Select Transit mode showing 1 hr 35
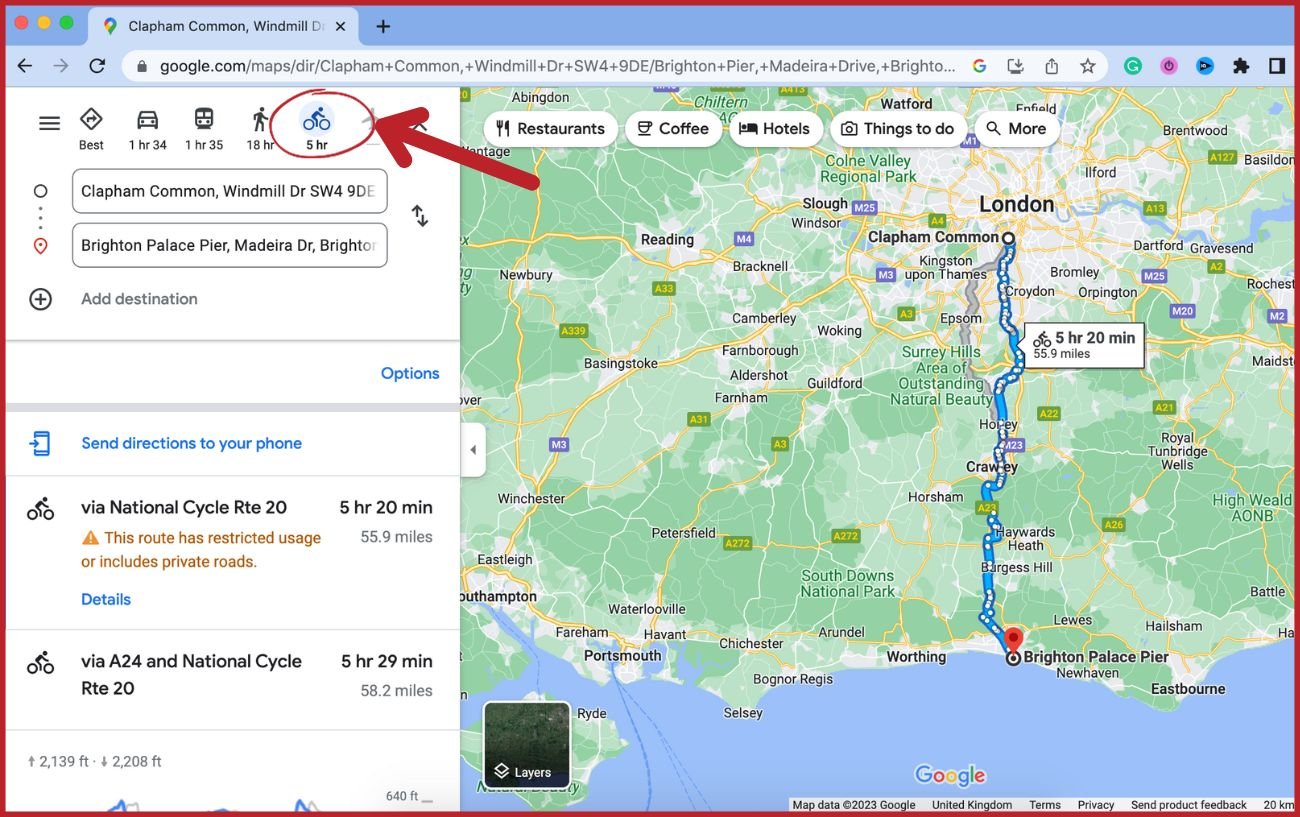Viewport: 1300px width, 817px height. point(204,129)
